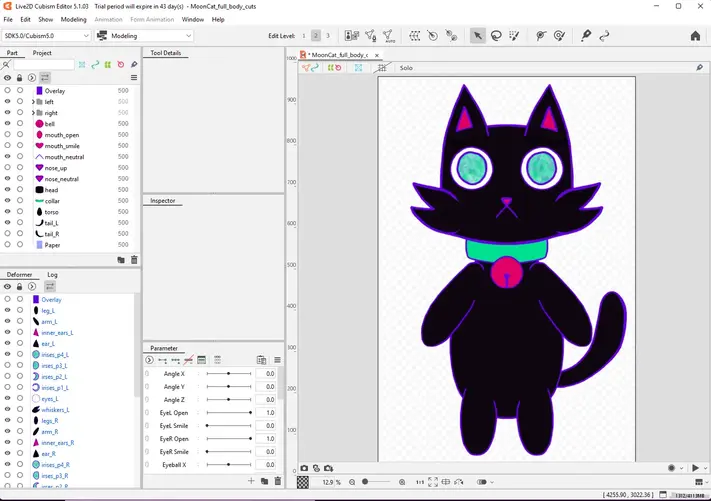
Task: Click the Angle Y value field
Action: [265, 387]
